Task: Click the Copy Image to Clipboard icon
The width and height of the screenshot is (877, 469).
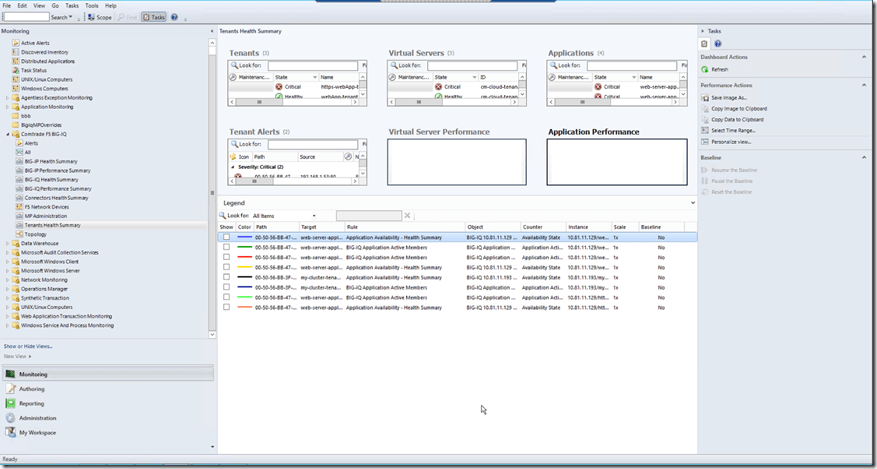Action: coord(704,108)
